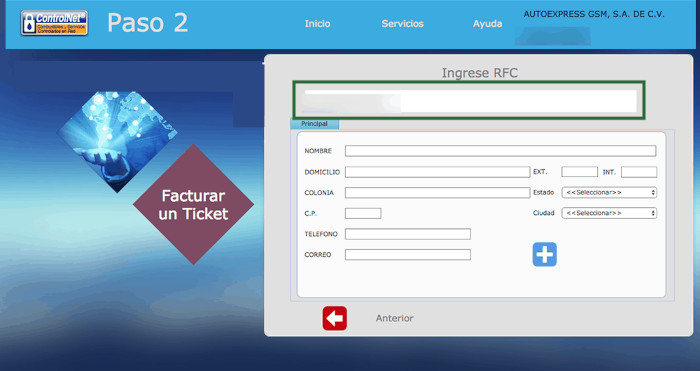Click the EXT. number field
The height and width of the screenshot is (371, 700).
pyautogui.click(x=579, y=172)
